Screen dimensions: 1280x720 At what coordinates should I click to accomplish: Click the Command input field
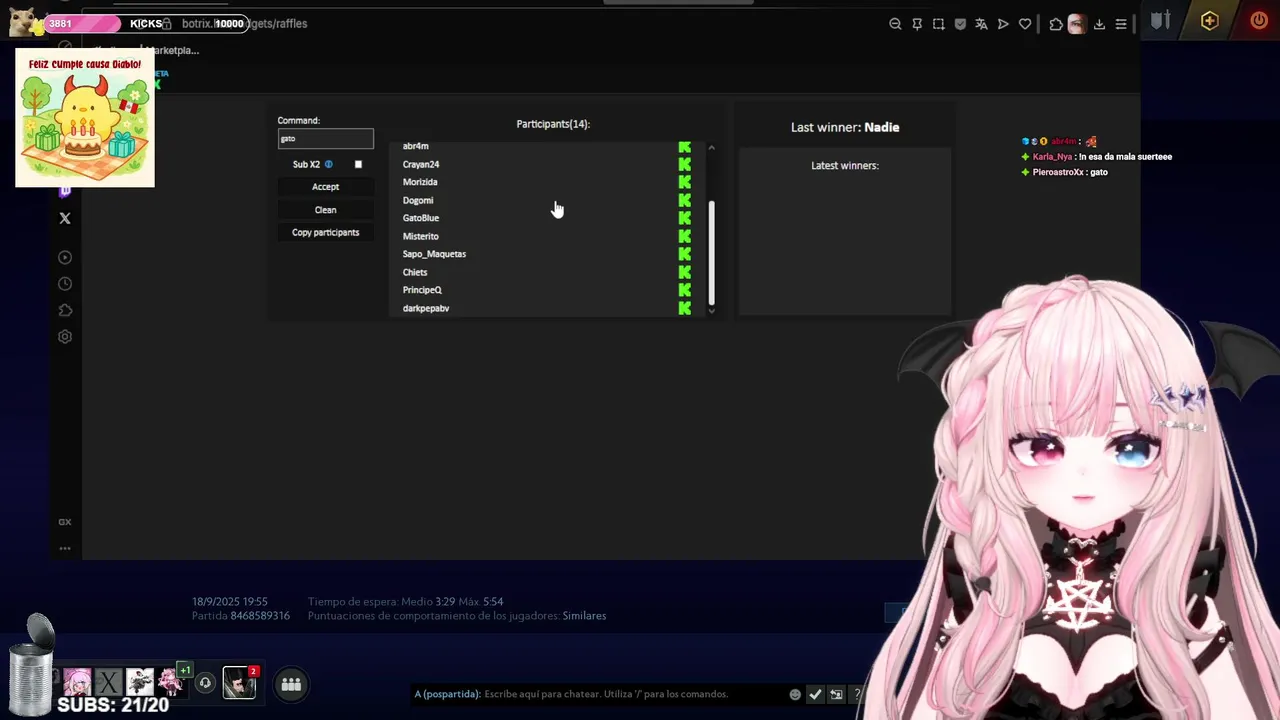pyautogui.click(x=325, y=139)
